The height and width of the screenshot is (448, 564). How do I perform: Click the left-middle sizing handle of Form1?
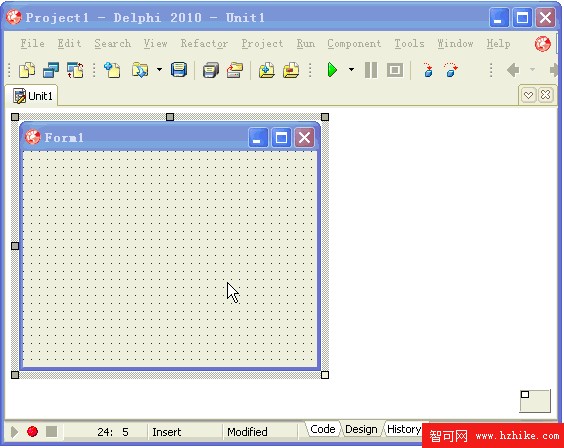pos(15,246)
